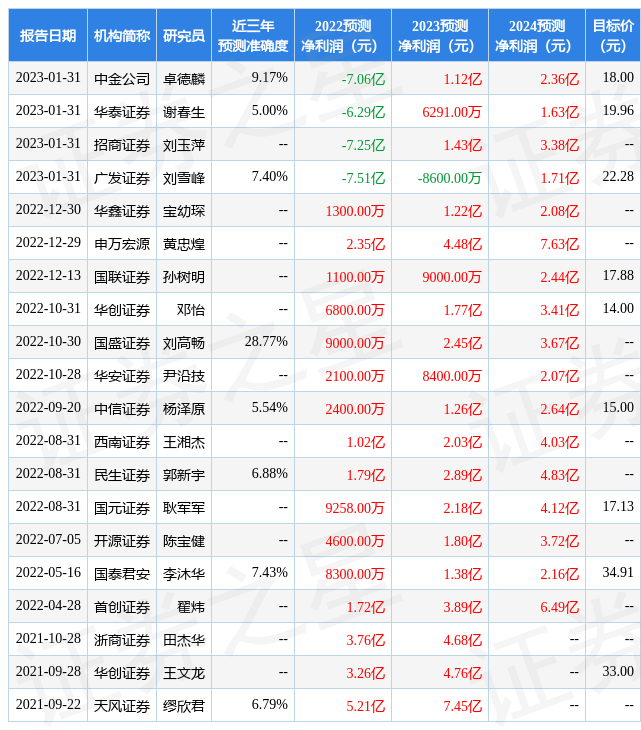Select the 中信证券 institution cell
The width and height of the screenshot is (641, 730).
(x=122, y=409)
